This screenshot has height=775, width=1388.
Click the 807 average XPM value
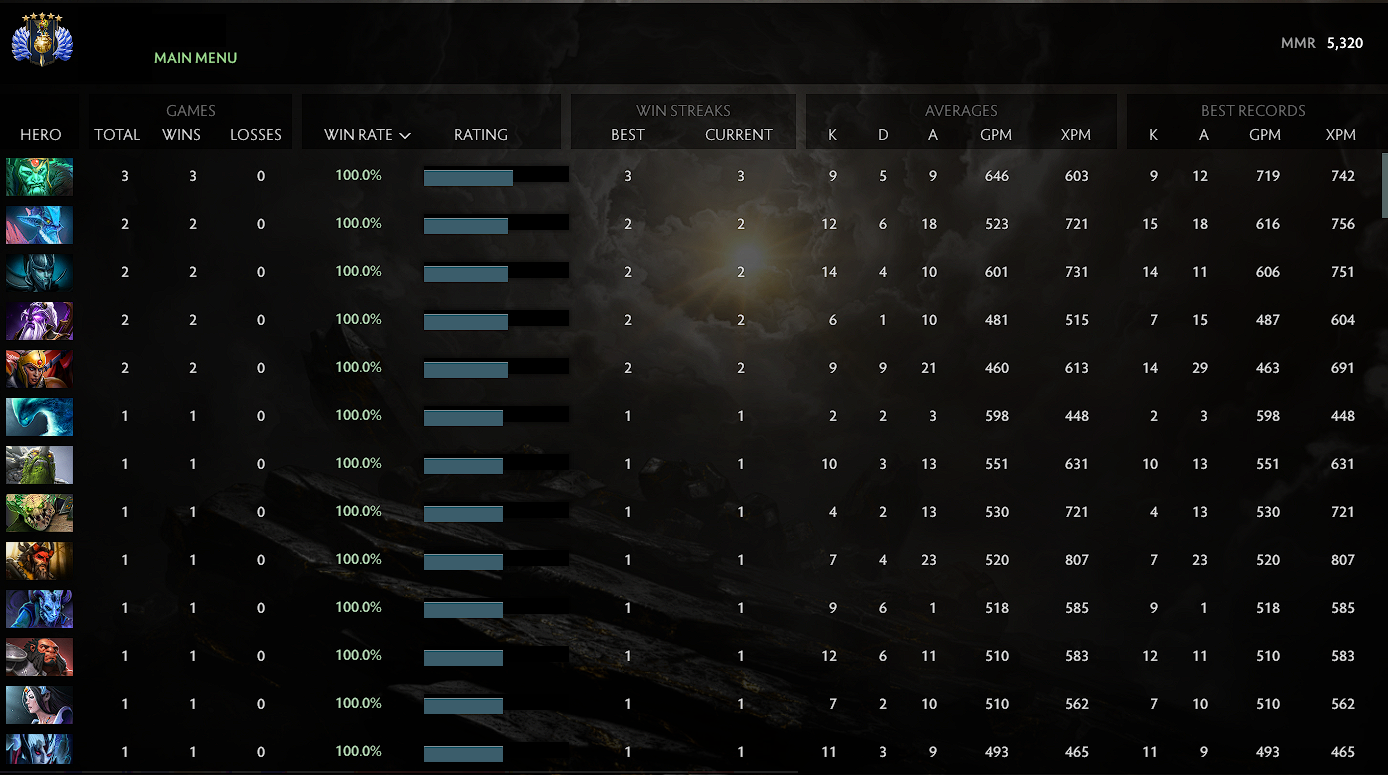pyautogui.click(x=1077, y=560)
